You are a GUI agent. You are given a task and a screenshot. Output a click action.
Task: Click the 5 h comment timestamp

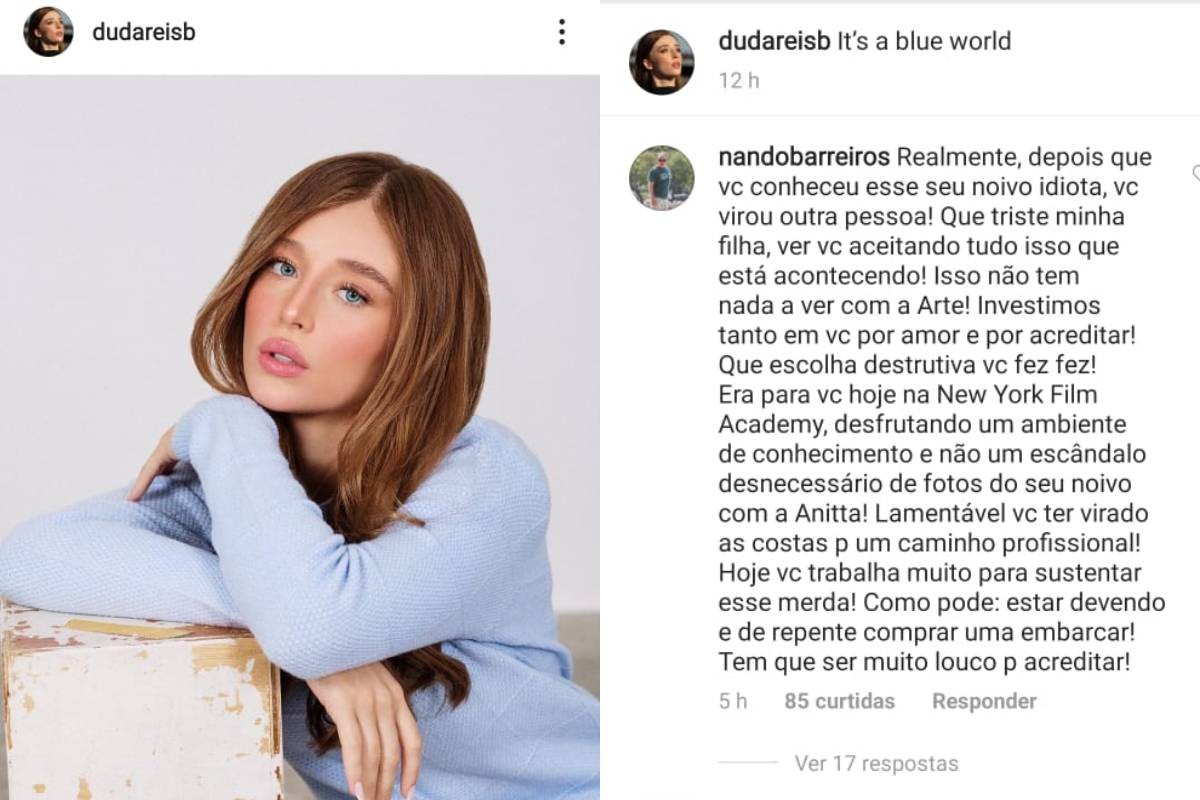[732, 701]
